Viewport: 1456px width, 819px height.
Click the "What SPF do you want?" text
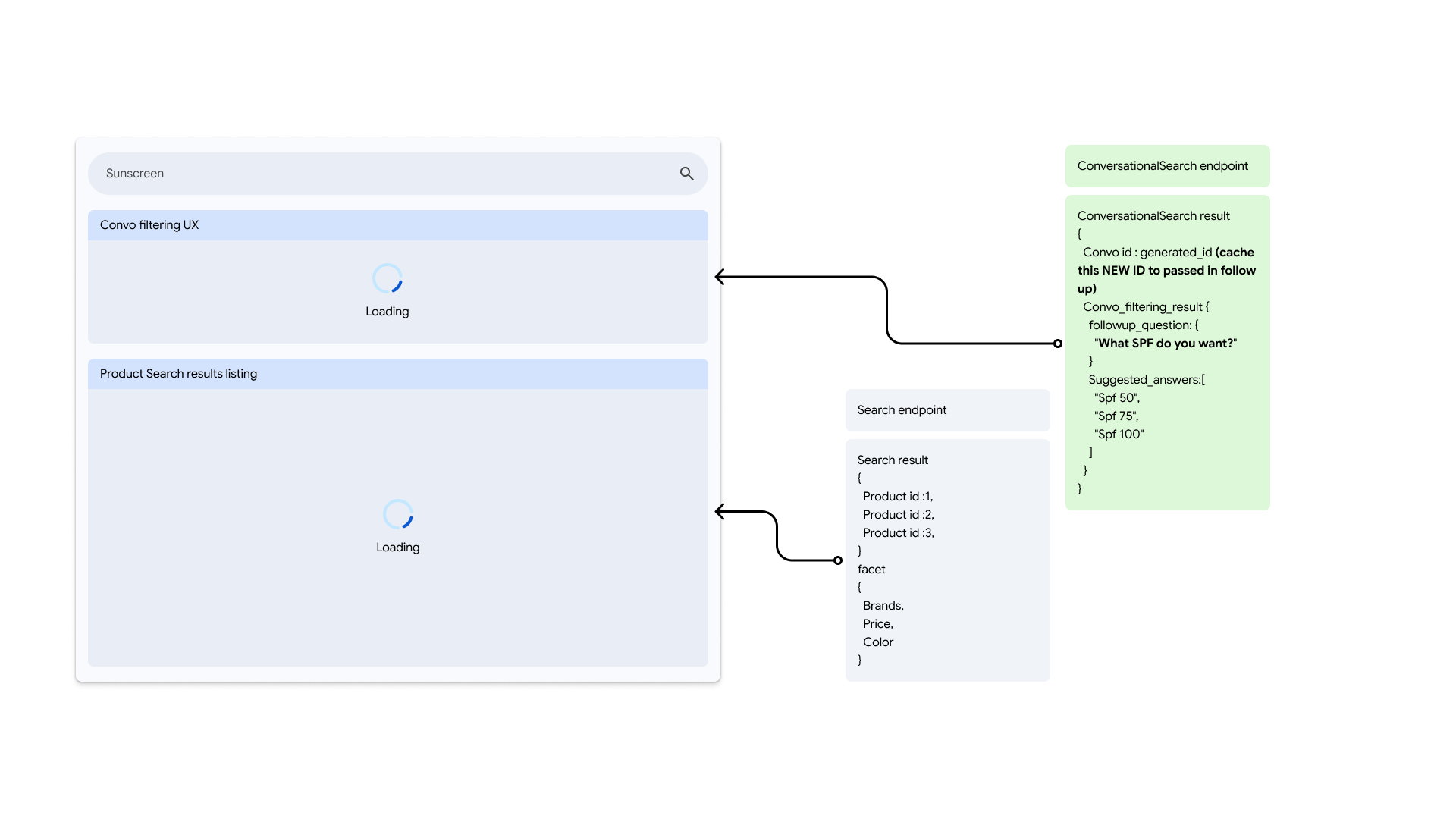(1166, 344)
